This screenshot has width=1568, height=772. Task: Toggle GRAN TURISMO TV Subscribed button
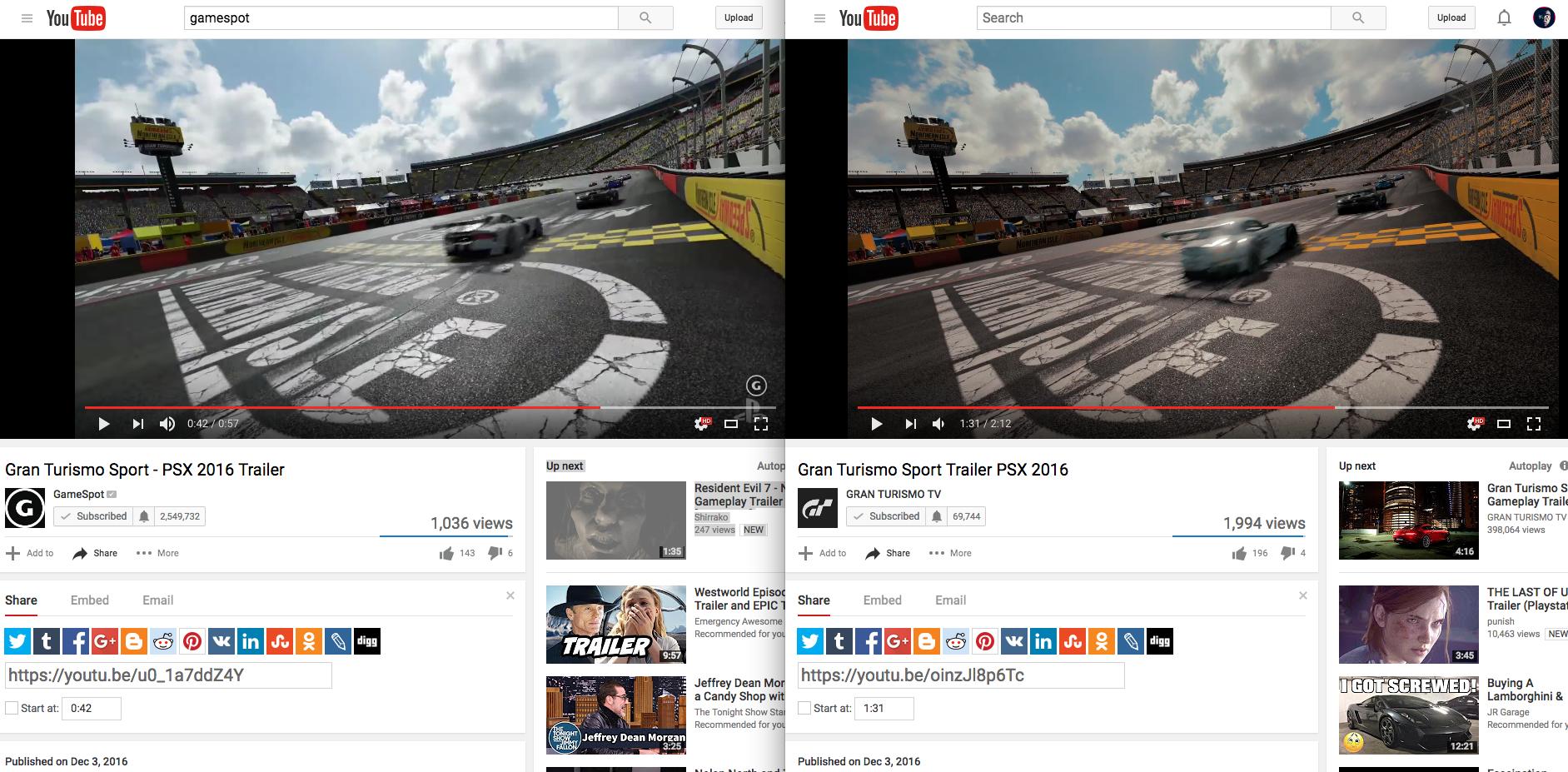tap(886, 516)
